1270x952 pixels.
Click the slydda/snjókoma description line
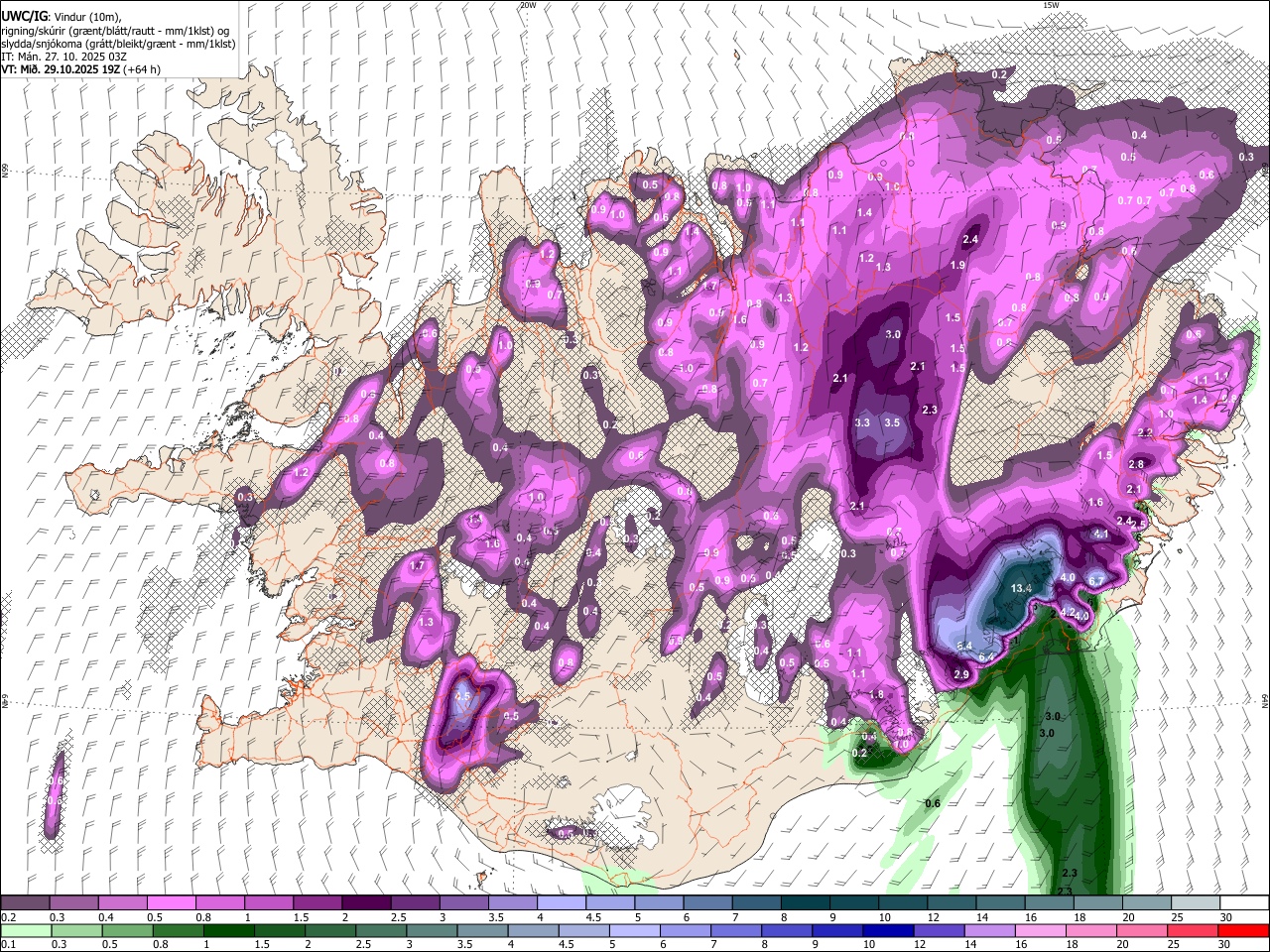(x=118, y=43)
